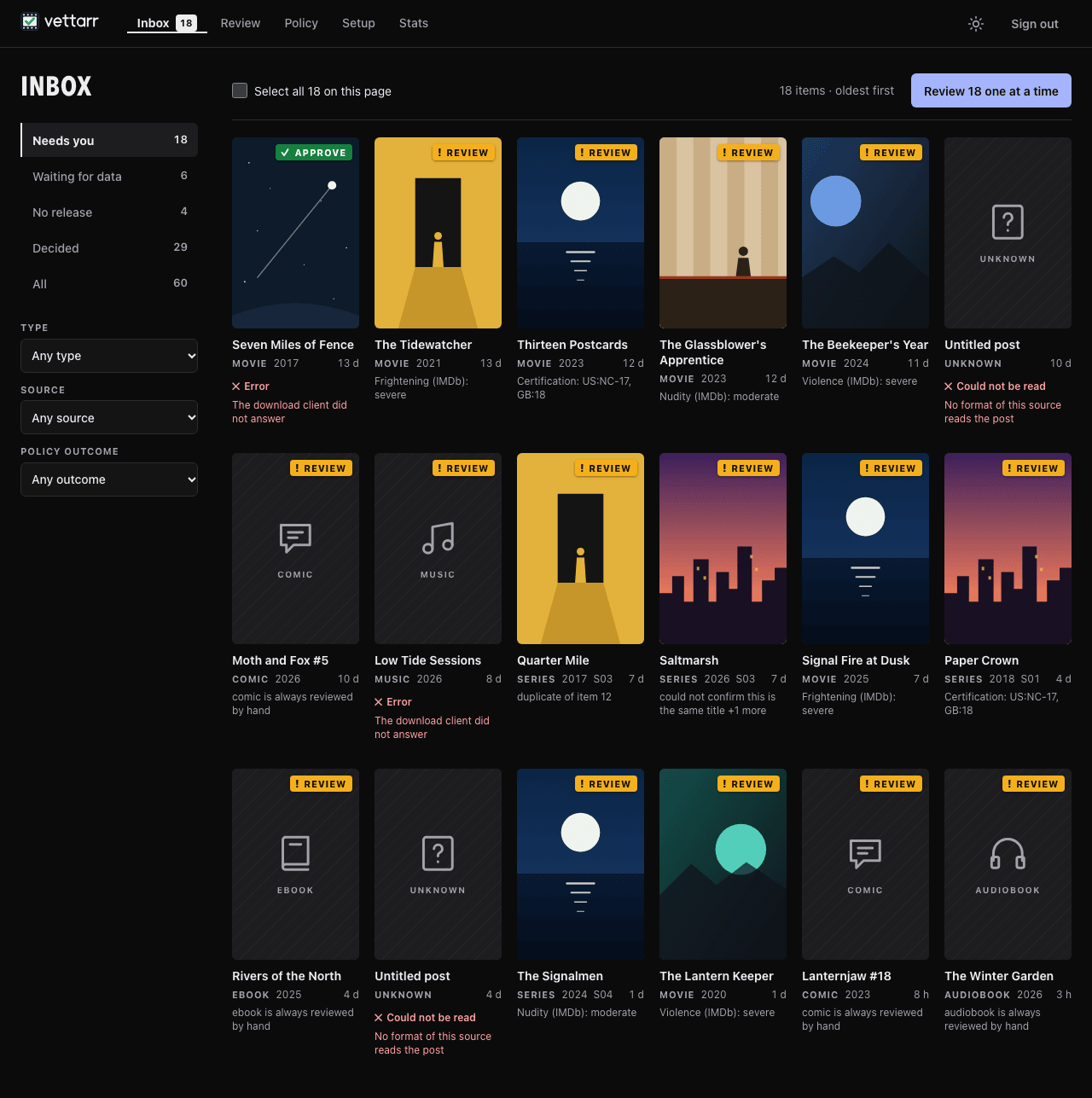This screenshot has height=1098, width=1092.
Task: Click 'Nudity (IMDb): moderate' under The Signalmen
Action: tap(577, 1013)
